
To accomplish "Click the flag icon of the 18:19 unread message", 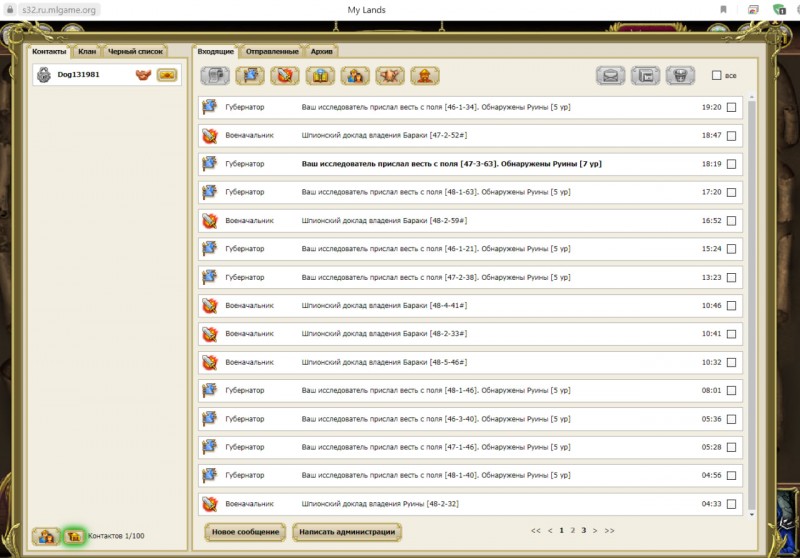I will [209, 164].
